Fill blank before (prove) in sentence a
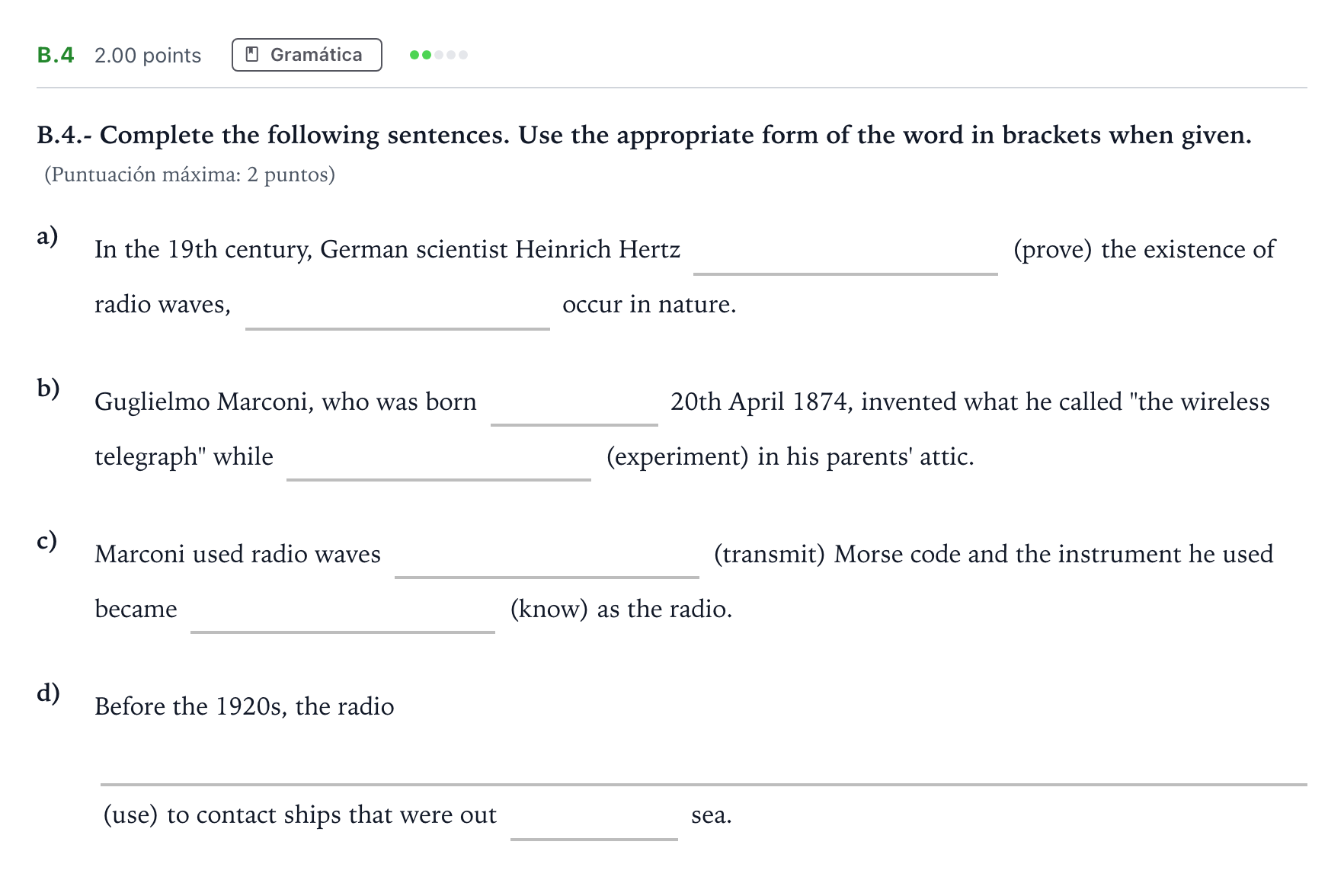The height and width of the screenshot is (896, 1344). (846, 251)
